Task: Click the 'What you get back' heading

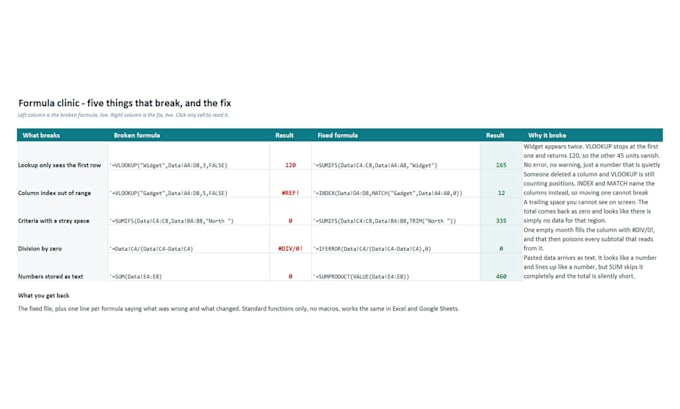Action: tap(43, 295)
